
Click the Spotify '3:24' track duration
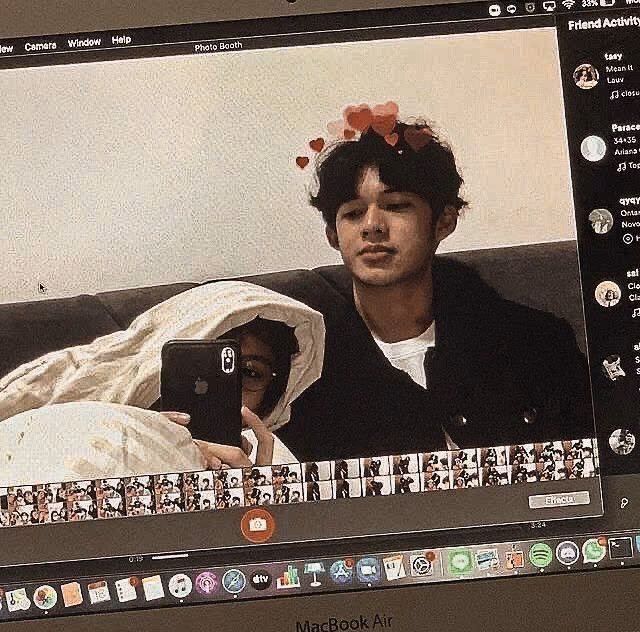538,525
